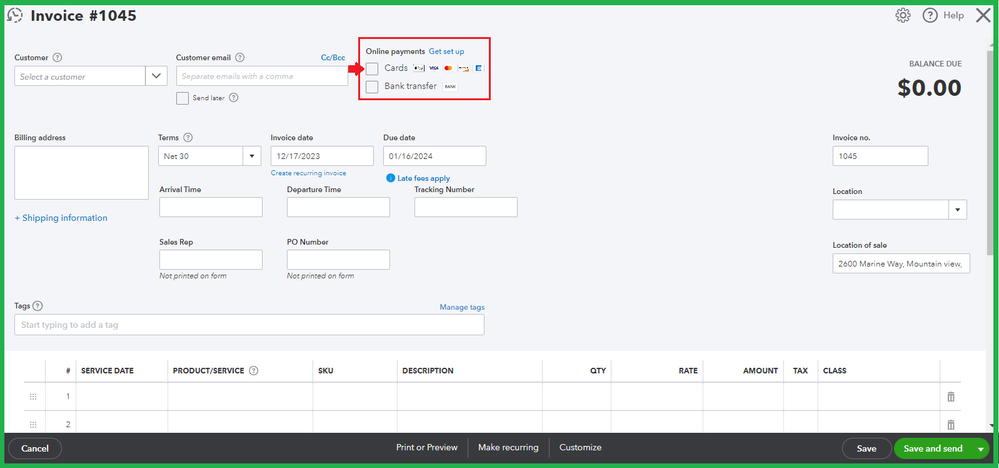Click the Save button

[x=866, y=448]
